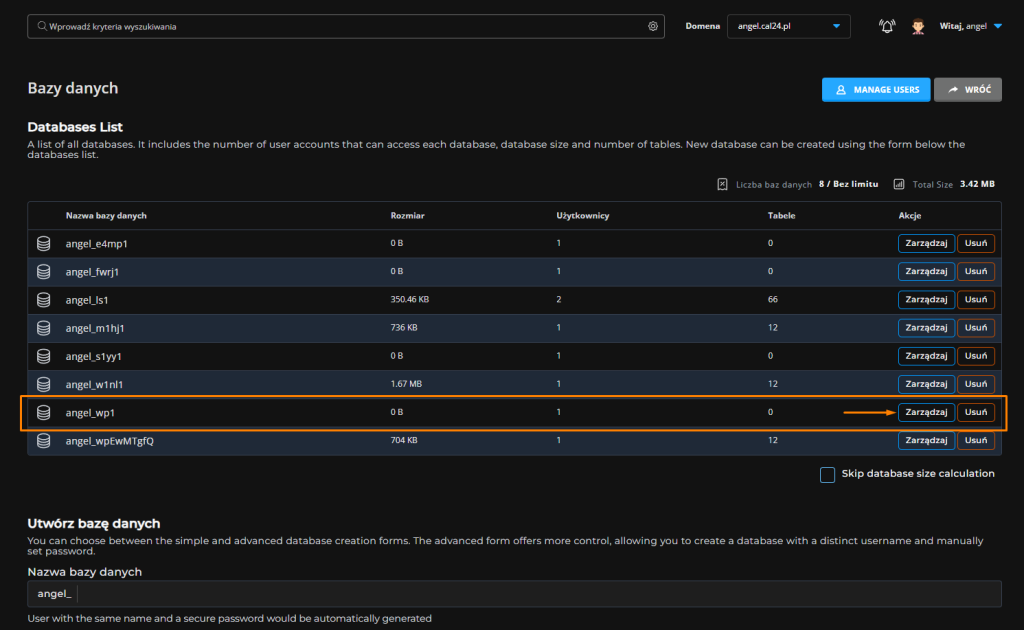1024x630 pixels.
Task: Focus the Nazwa bazy danych input field
Action: [538, 594]
